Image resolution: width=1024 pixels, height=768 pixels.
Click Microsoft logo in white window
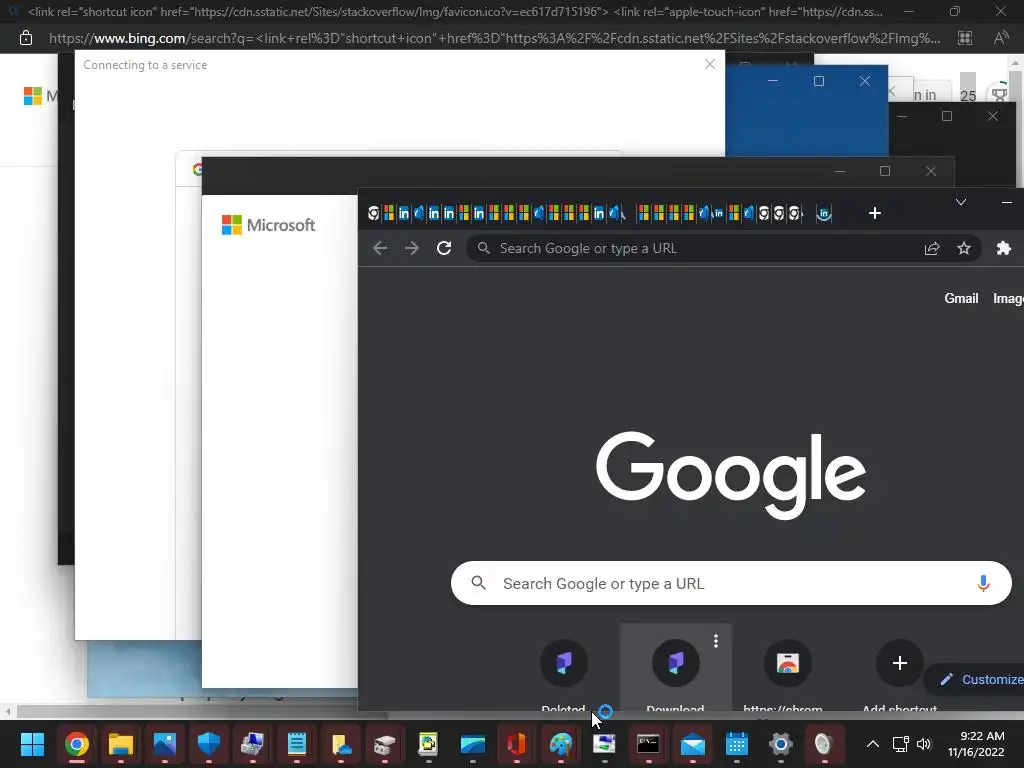pos(268,225)
